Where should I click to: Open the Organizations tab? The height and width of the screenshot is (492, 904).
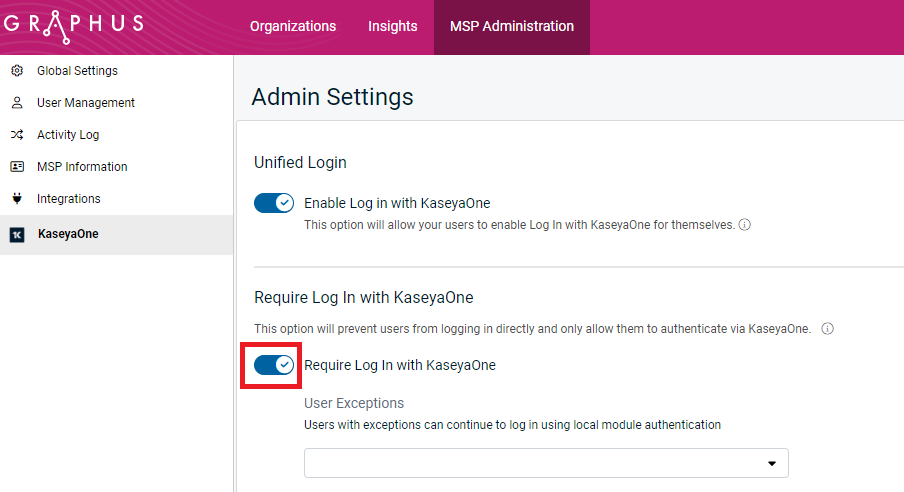[x=293, y=27]
